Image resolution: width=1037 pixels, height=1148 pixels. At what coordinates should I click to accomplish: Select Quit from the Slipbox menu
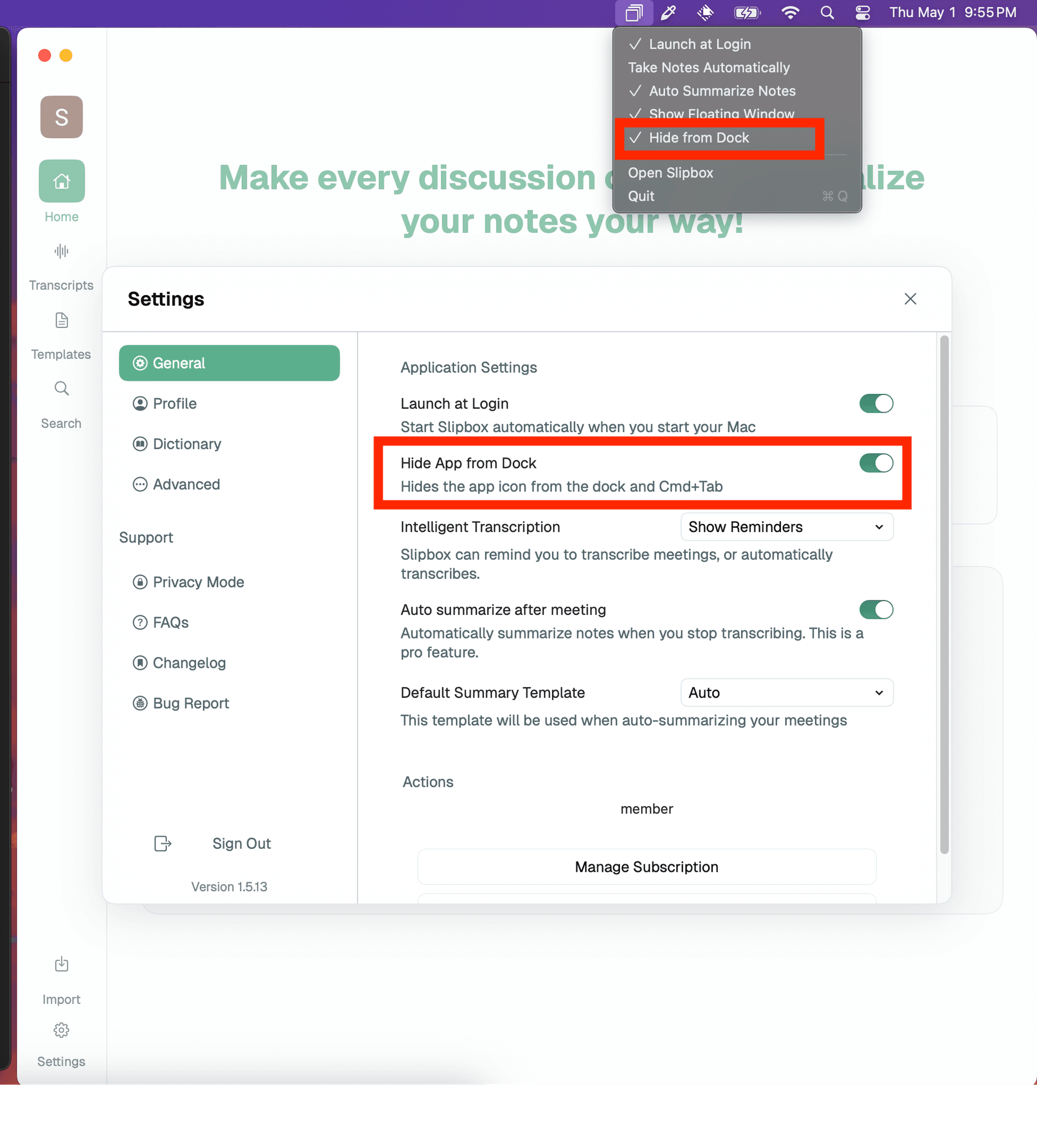click(x=642, y=196)
